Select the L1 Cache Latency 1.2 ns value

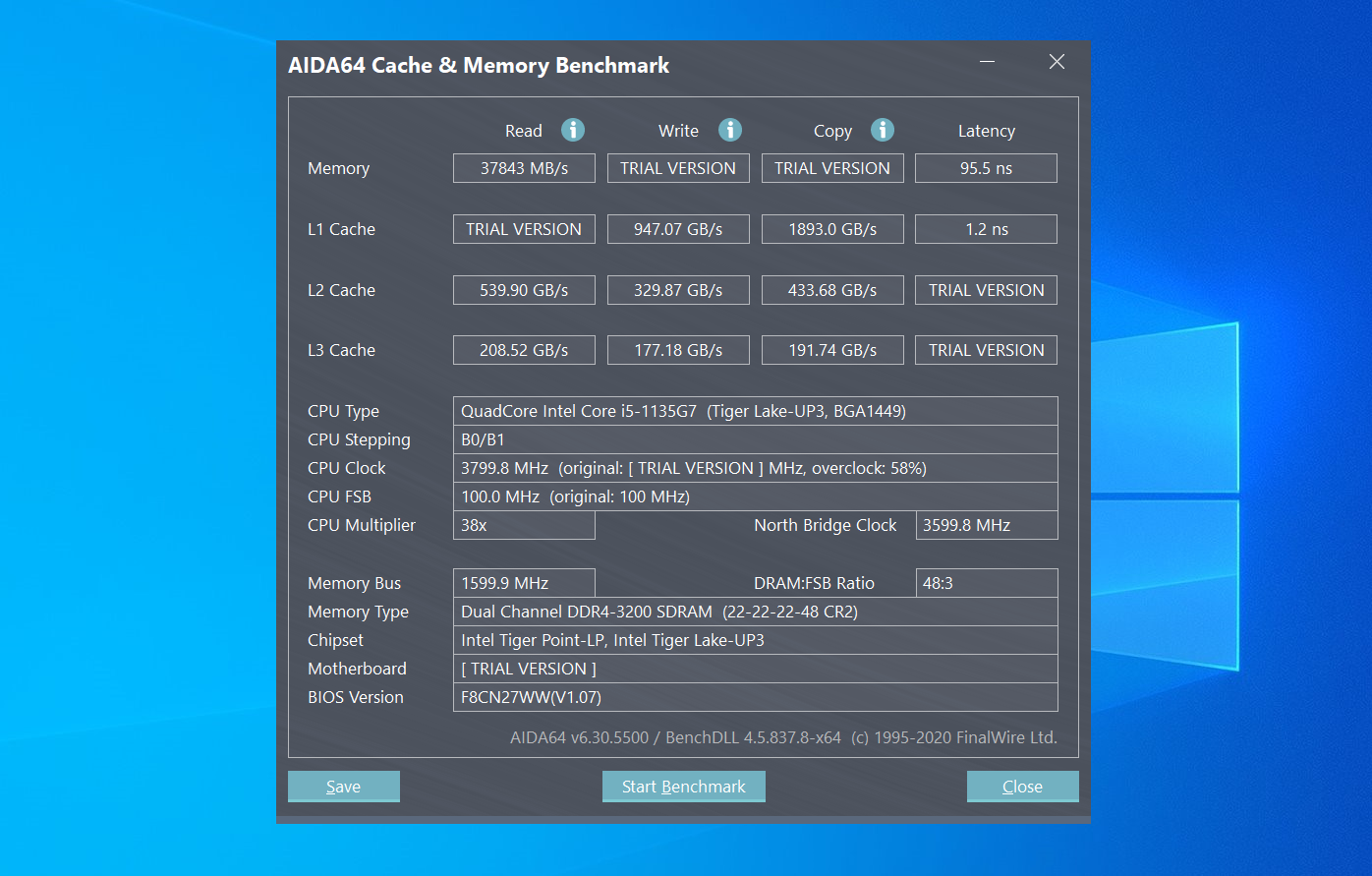coord(986,229)
